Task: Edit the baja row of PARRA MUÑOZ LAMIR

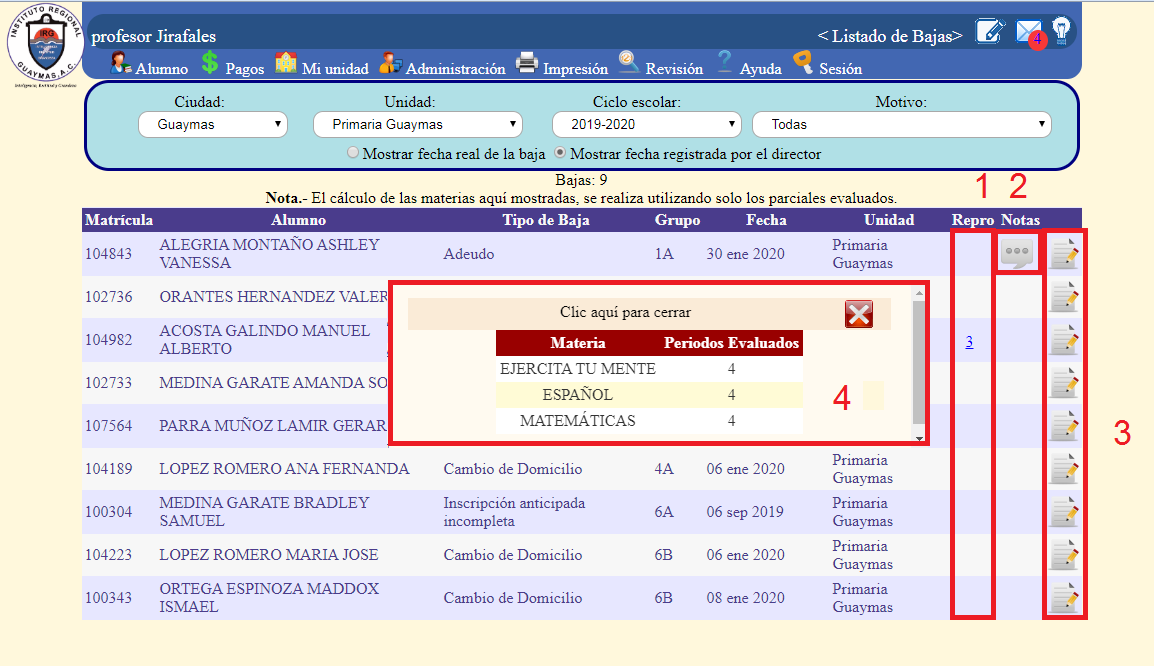Action: pos(1063,425)
